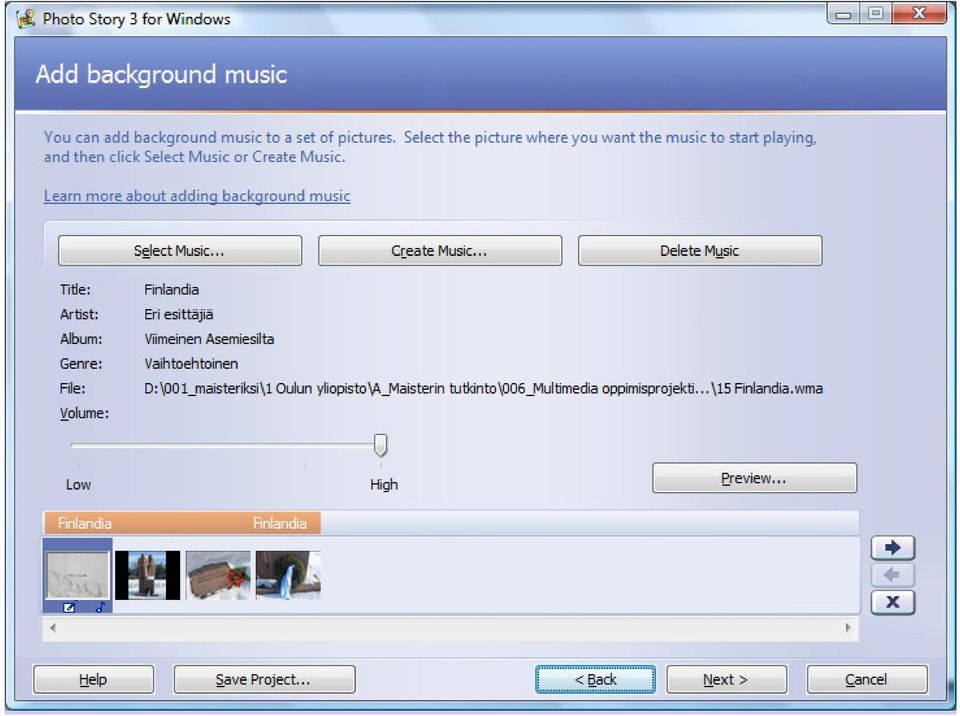
Task: Open Select Music dialog
Action: (x=180, y=251)
